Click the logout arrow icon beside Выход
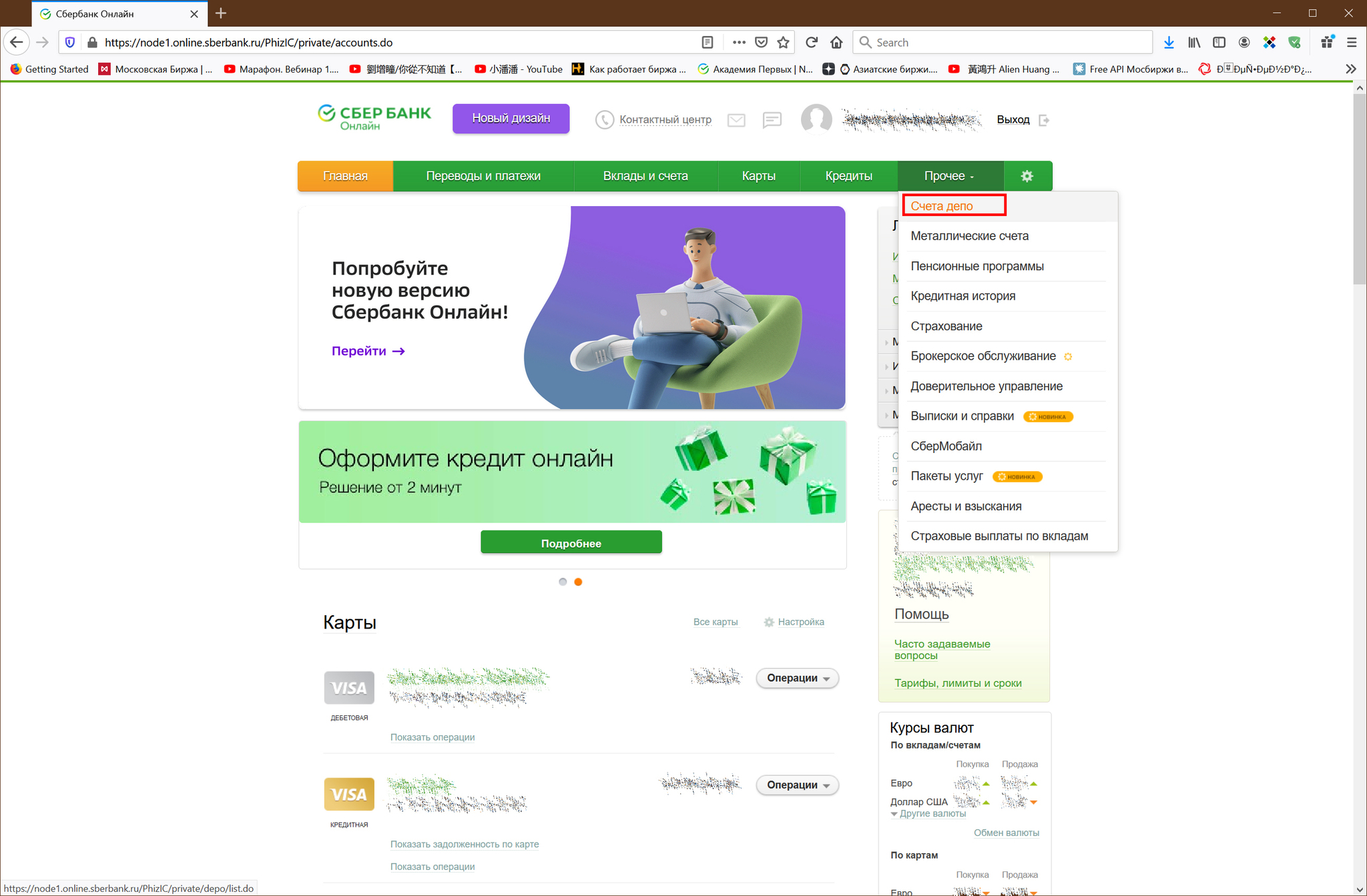 [1045, 120]
